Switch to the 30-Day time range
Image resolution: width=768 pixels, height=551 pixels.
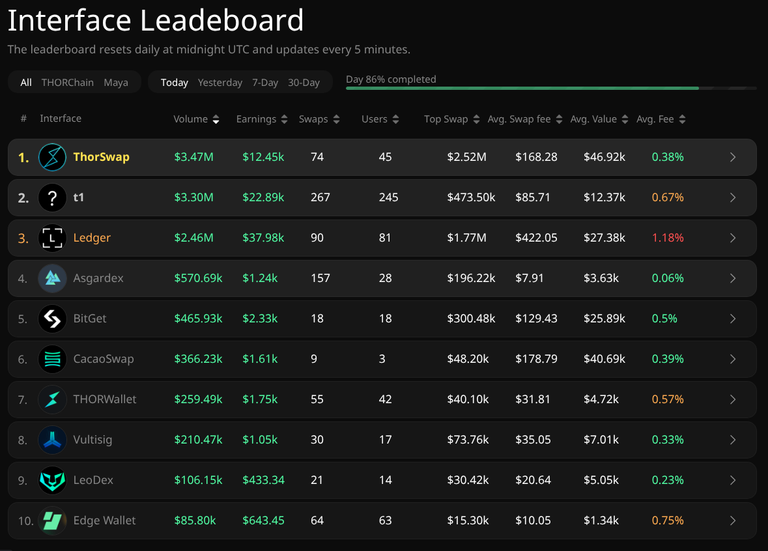[304, 83]
